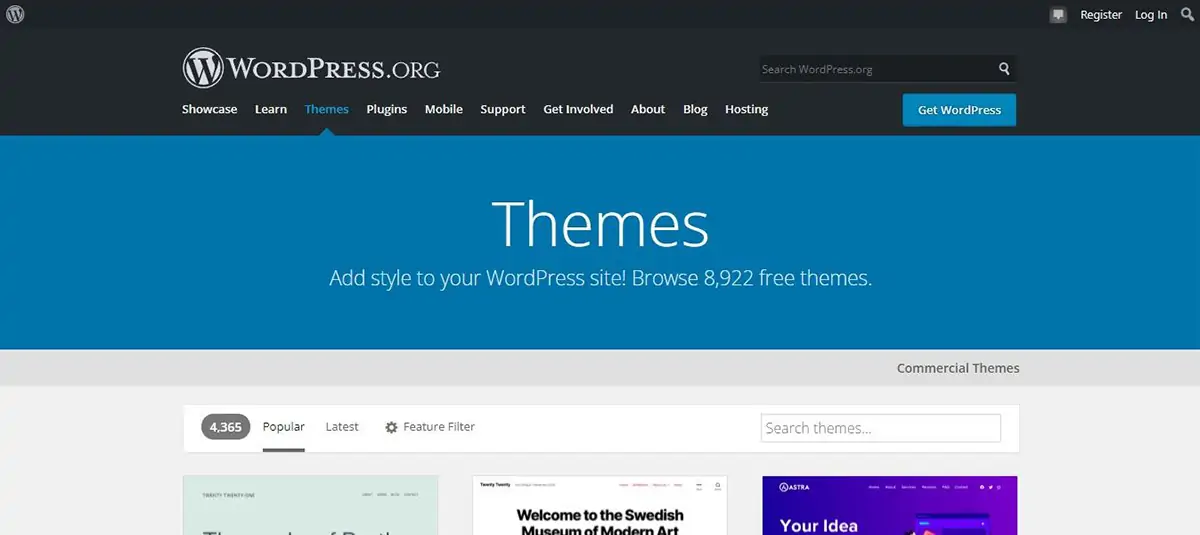Click the magnifier icon in admin bar
Image resolution: width=1200 pixels, height=535 pixels.
[x=1187, y=15]
